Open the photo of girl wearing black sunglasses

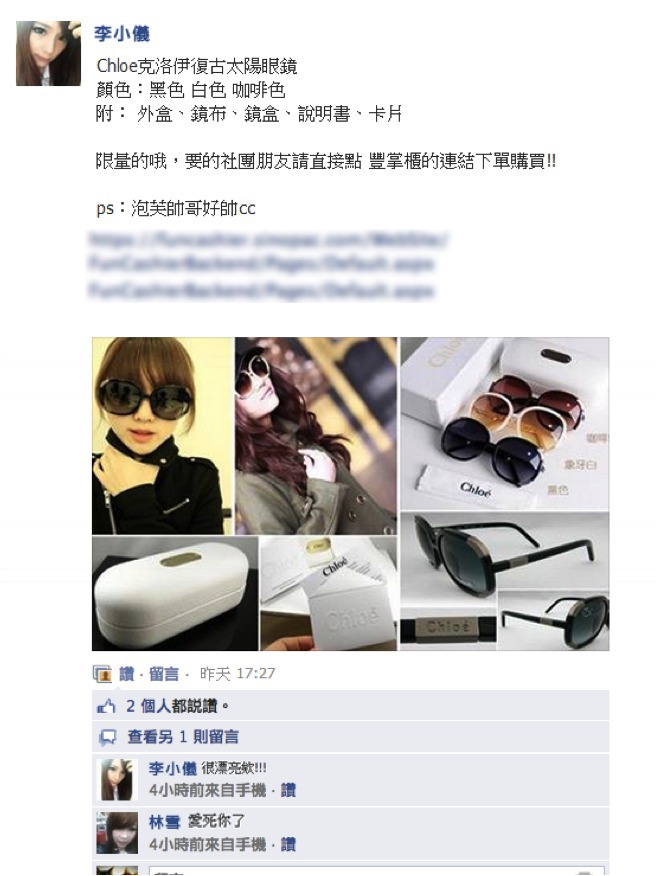[163, 436]
